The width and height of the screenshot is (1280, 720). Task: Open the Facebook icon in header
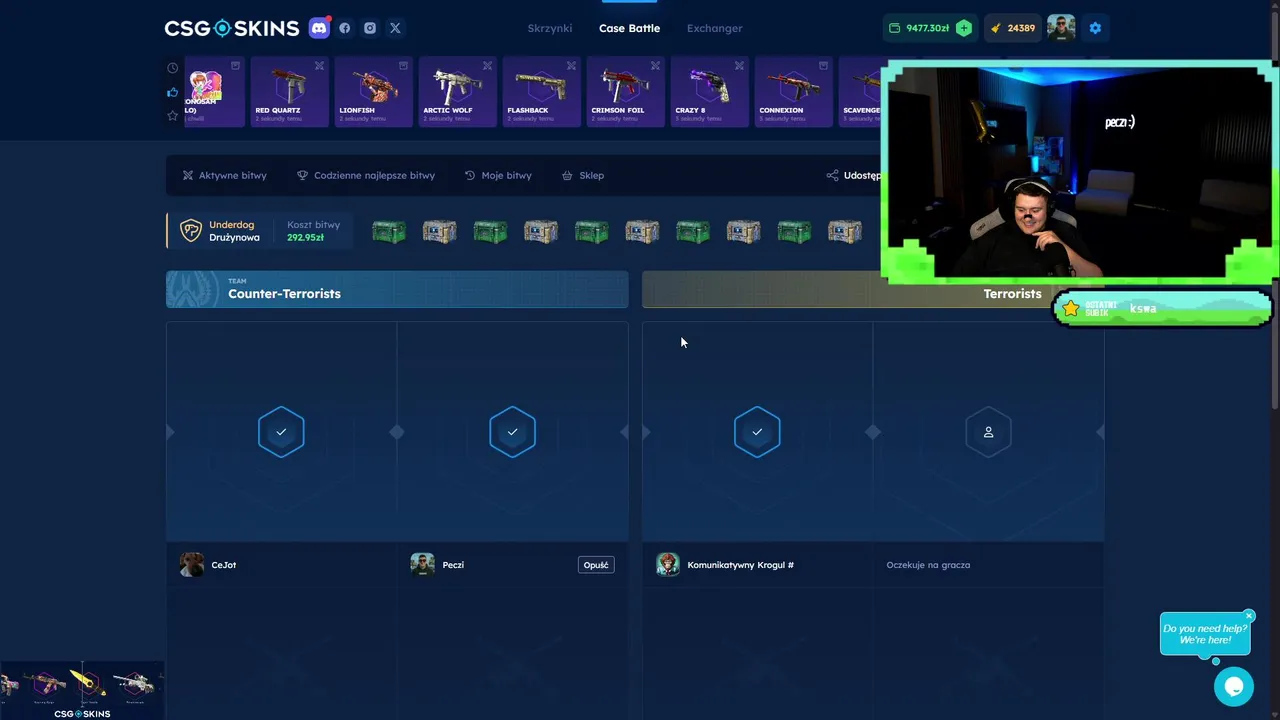point(345,28)
